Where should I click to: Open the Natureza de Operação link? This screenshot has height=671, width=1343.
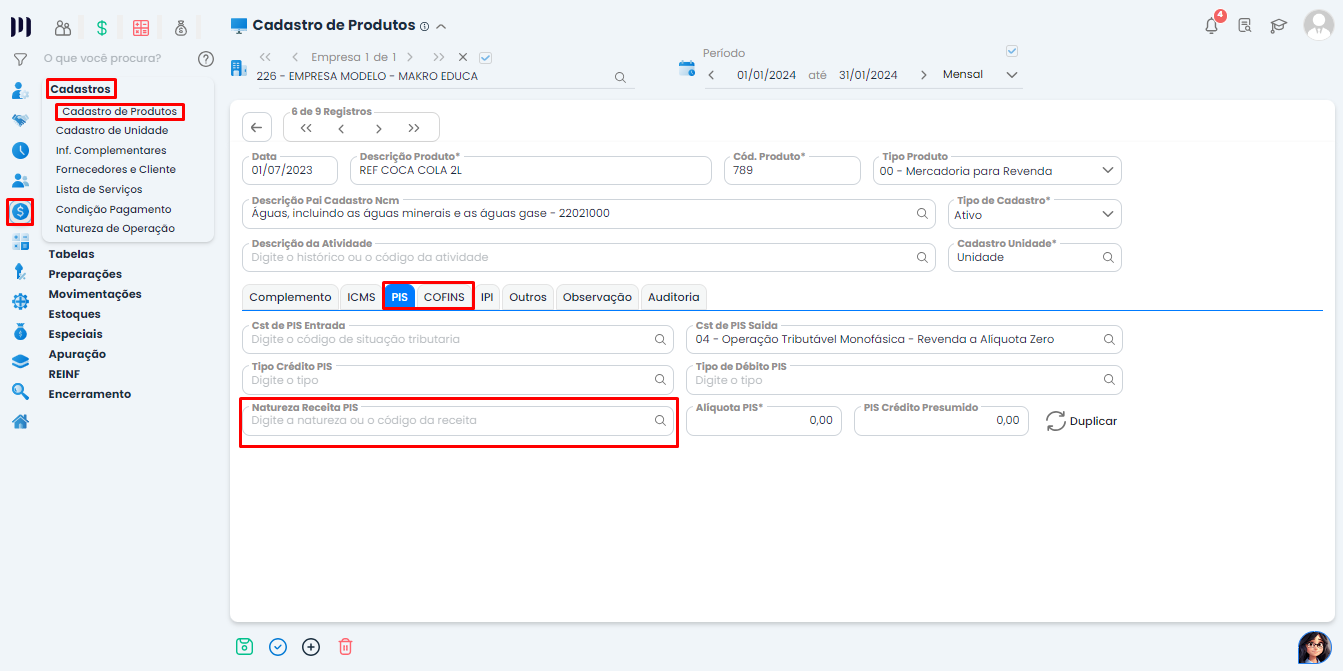[x=115, y=229]
